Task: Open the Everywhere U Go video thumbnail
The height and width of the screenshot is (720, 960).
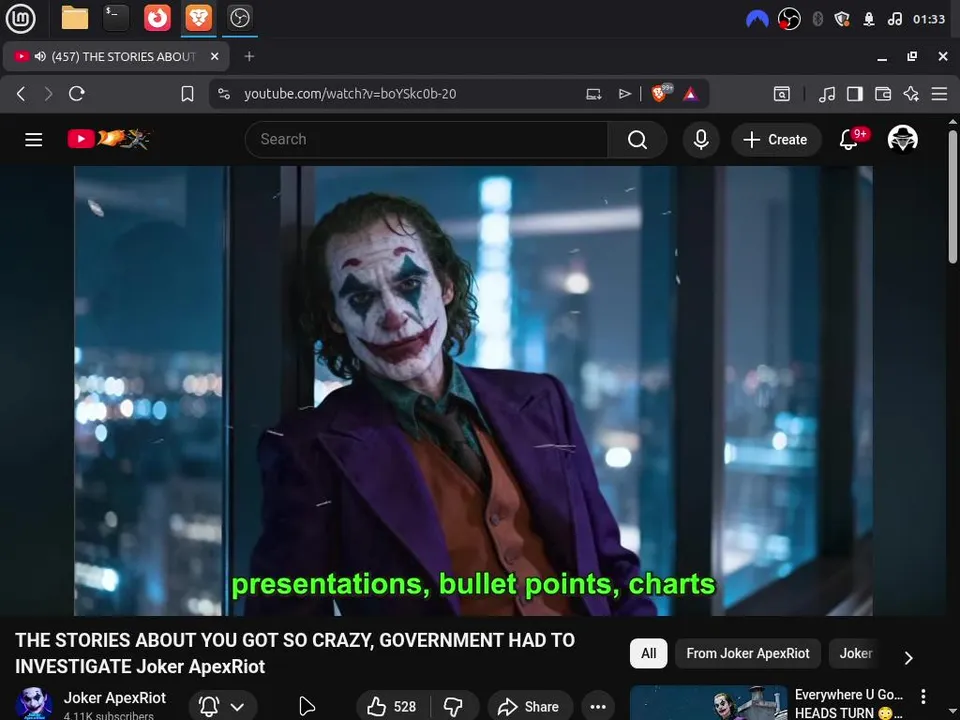Action: pos(708,703)
